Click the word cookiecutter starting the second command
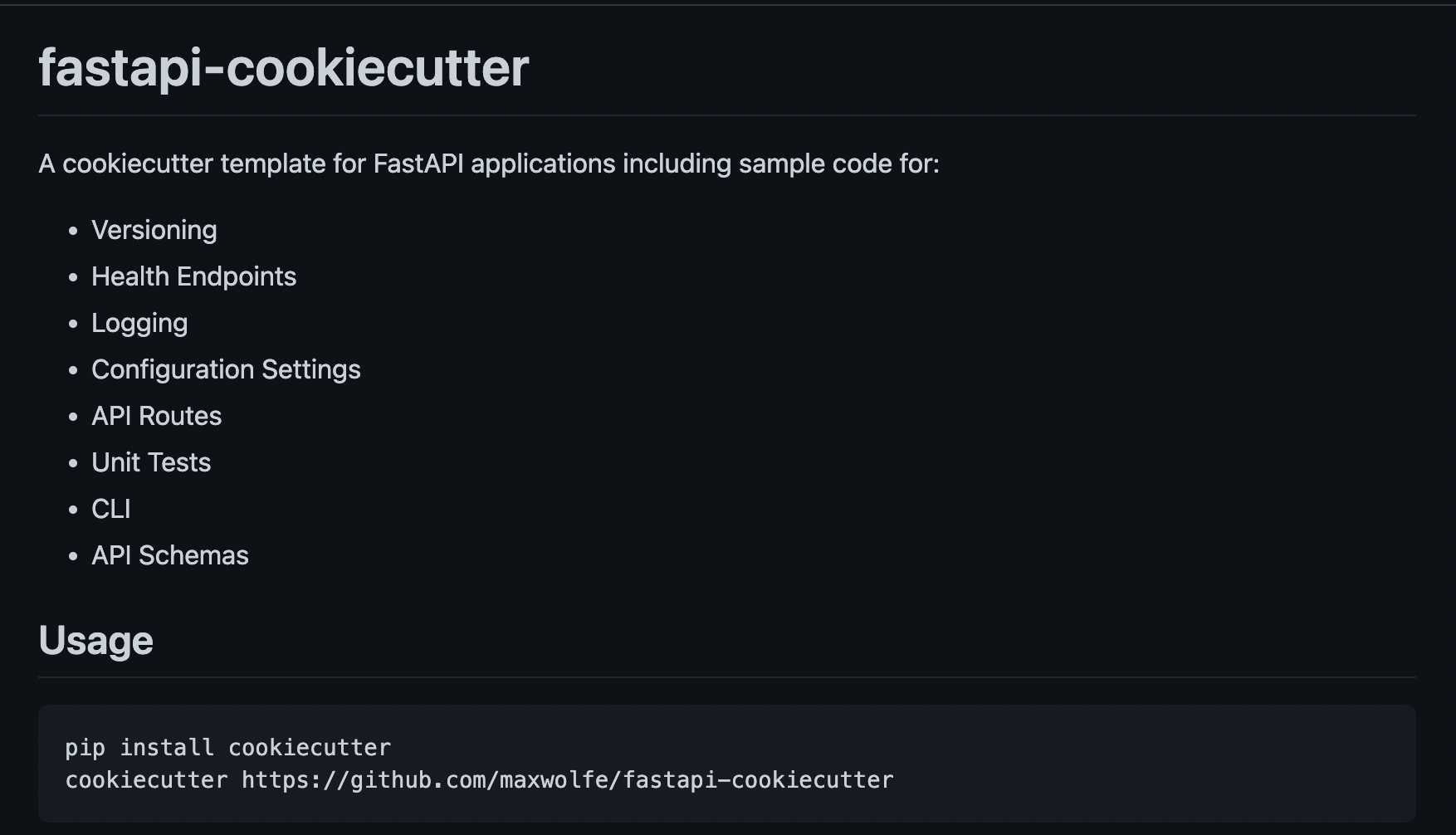This screenshot has width=1456, height=835. tap(146, 780)
